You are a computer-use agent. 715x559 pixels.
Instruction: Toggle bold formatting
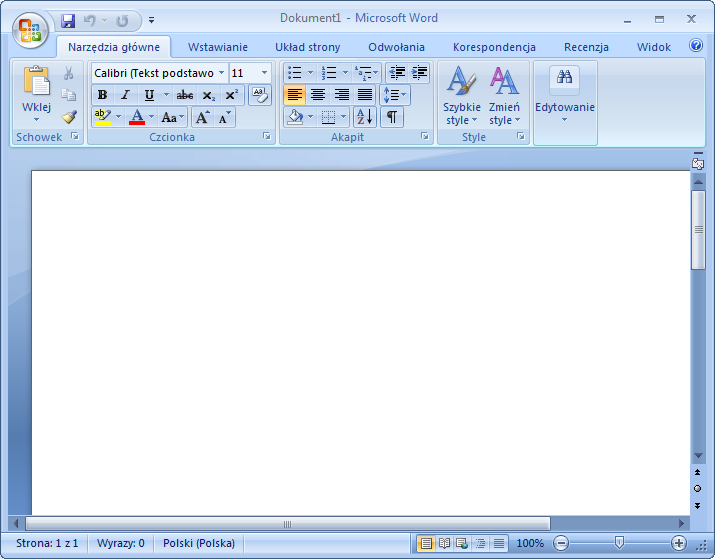103,95
